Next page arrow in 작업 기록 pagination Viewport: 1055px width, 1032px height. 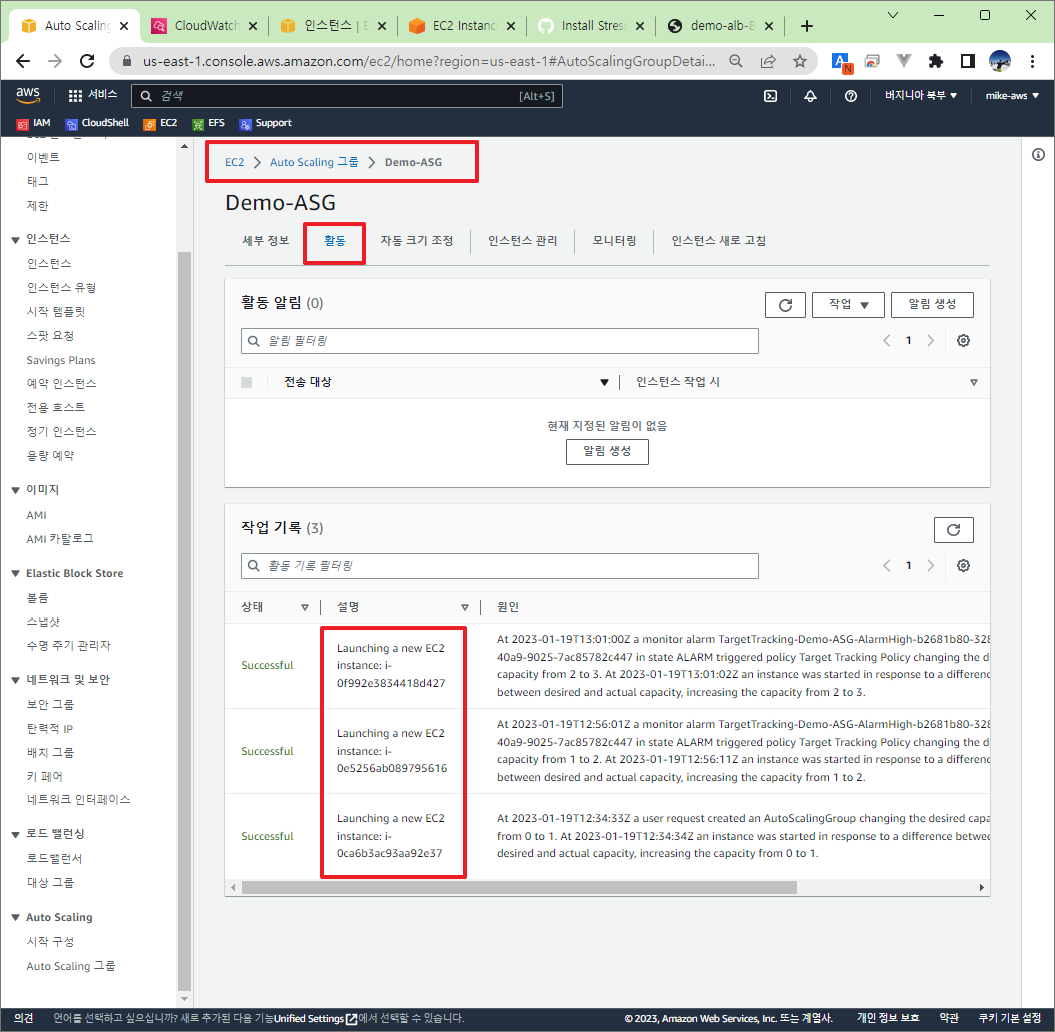point(931,565)
